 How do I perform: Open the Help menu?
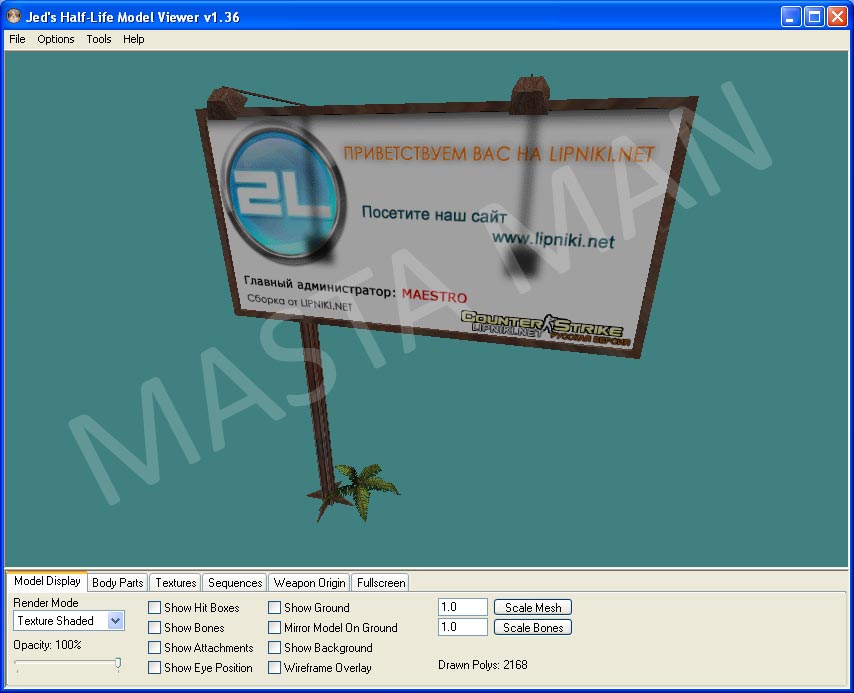[133, 39]
